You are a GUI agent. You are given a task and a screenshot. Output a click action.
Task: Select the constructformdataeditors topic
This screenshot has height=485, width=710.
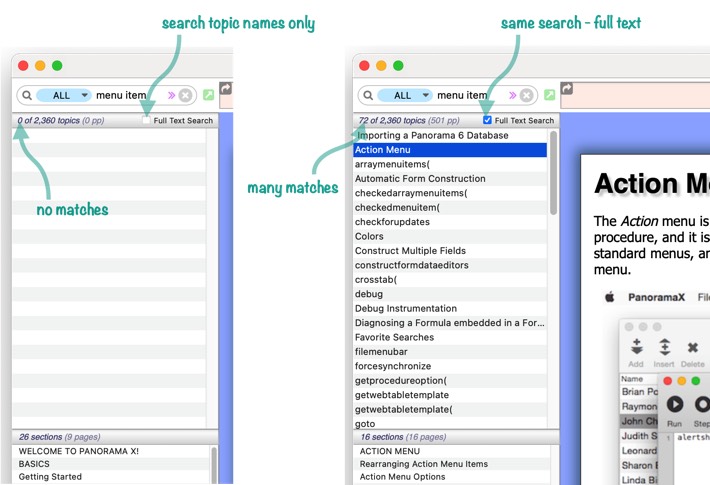[x=450, y=265]
